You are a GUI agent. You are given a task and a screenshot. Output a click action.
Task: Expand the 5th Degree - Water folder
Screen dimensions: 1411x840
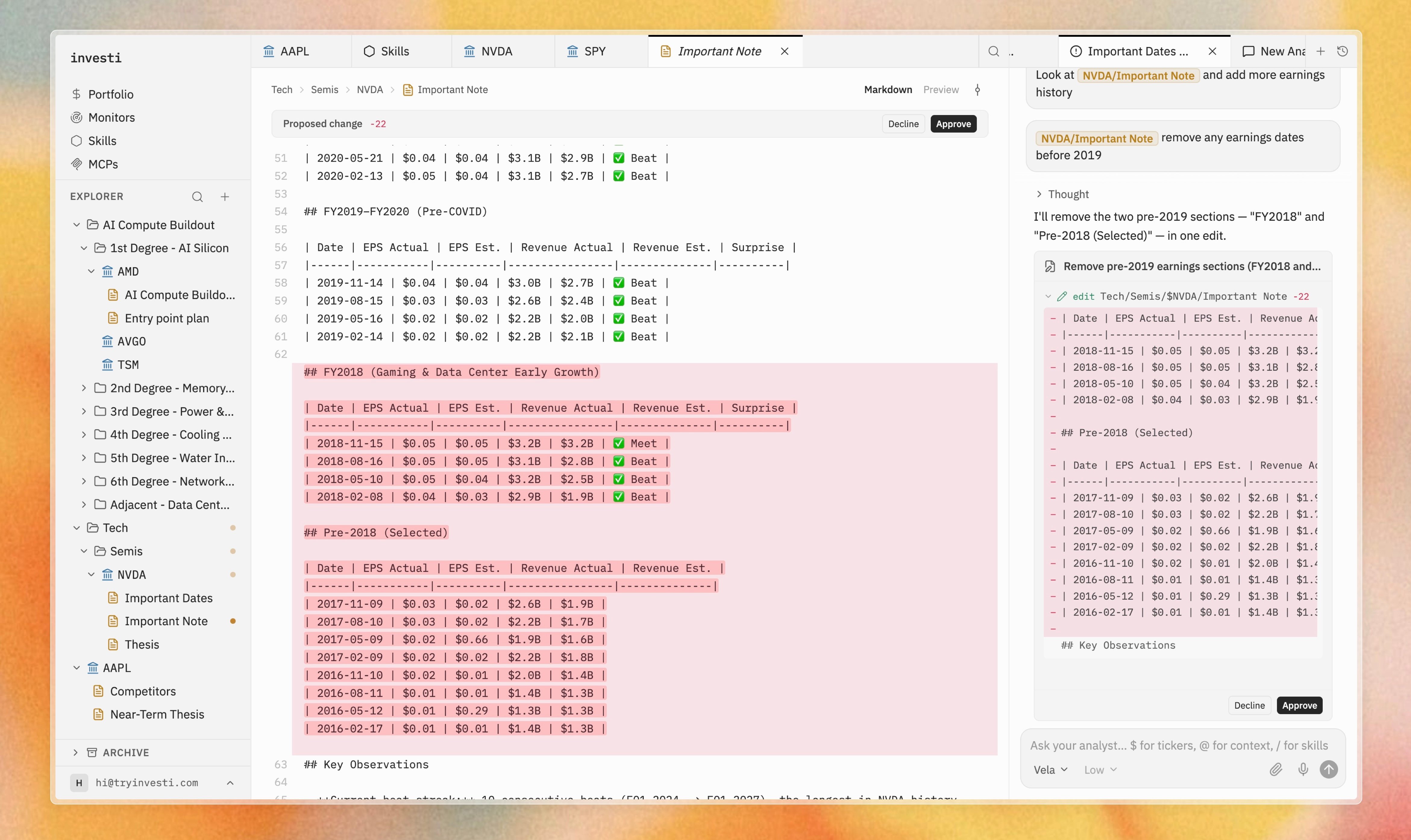click(x=84, y=457)
